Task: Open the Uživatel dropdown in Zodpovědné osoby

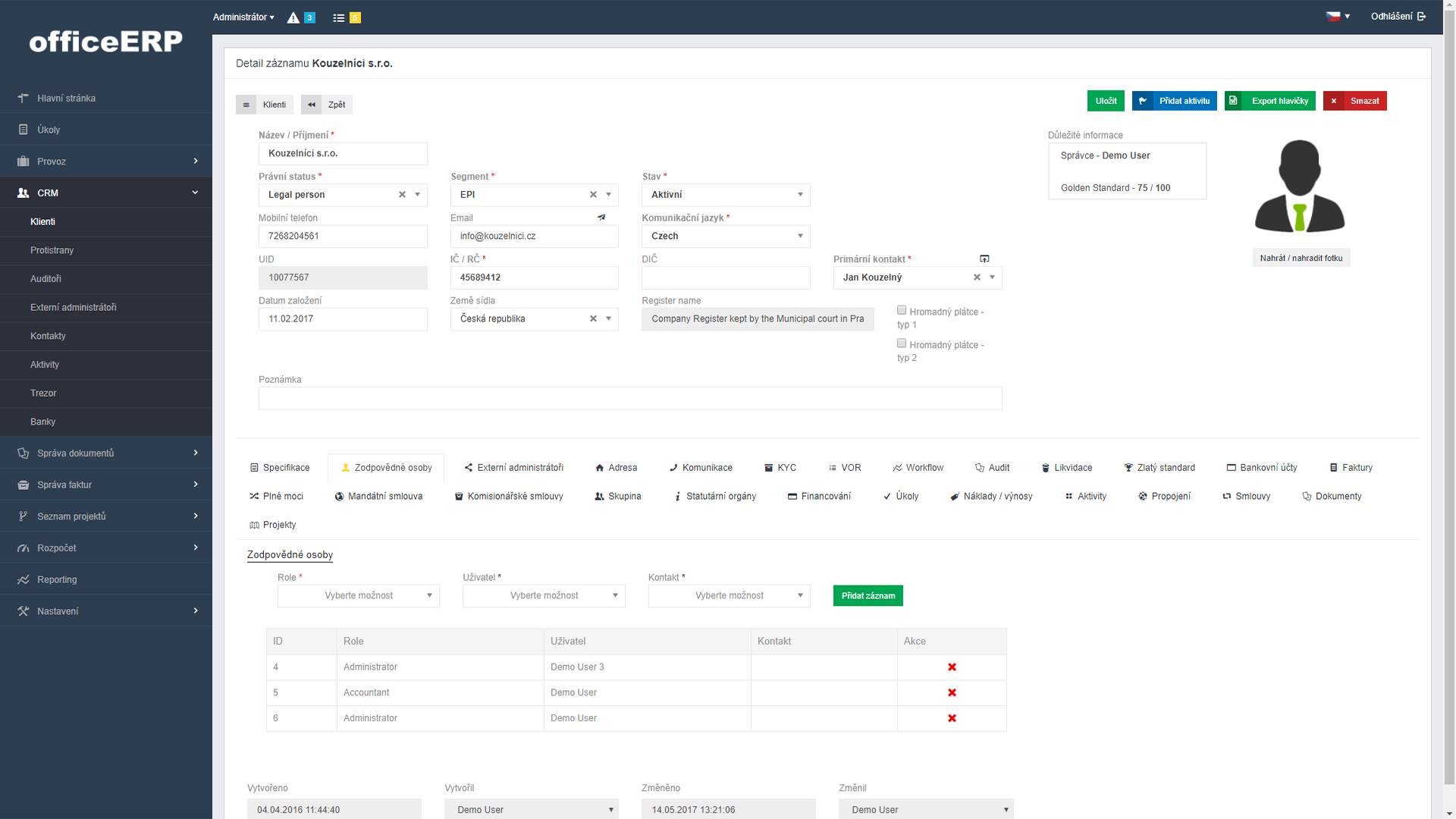Action: click(544, 596)
